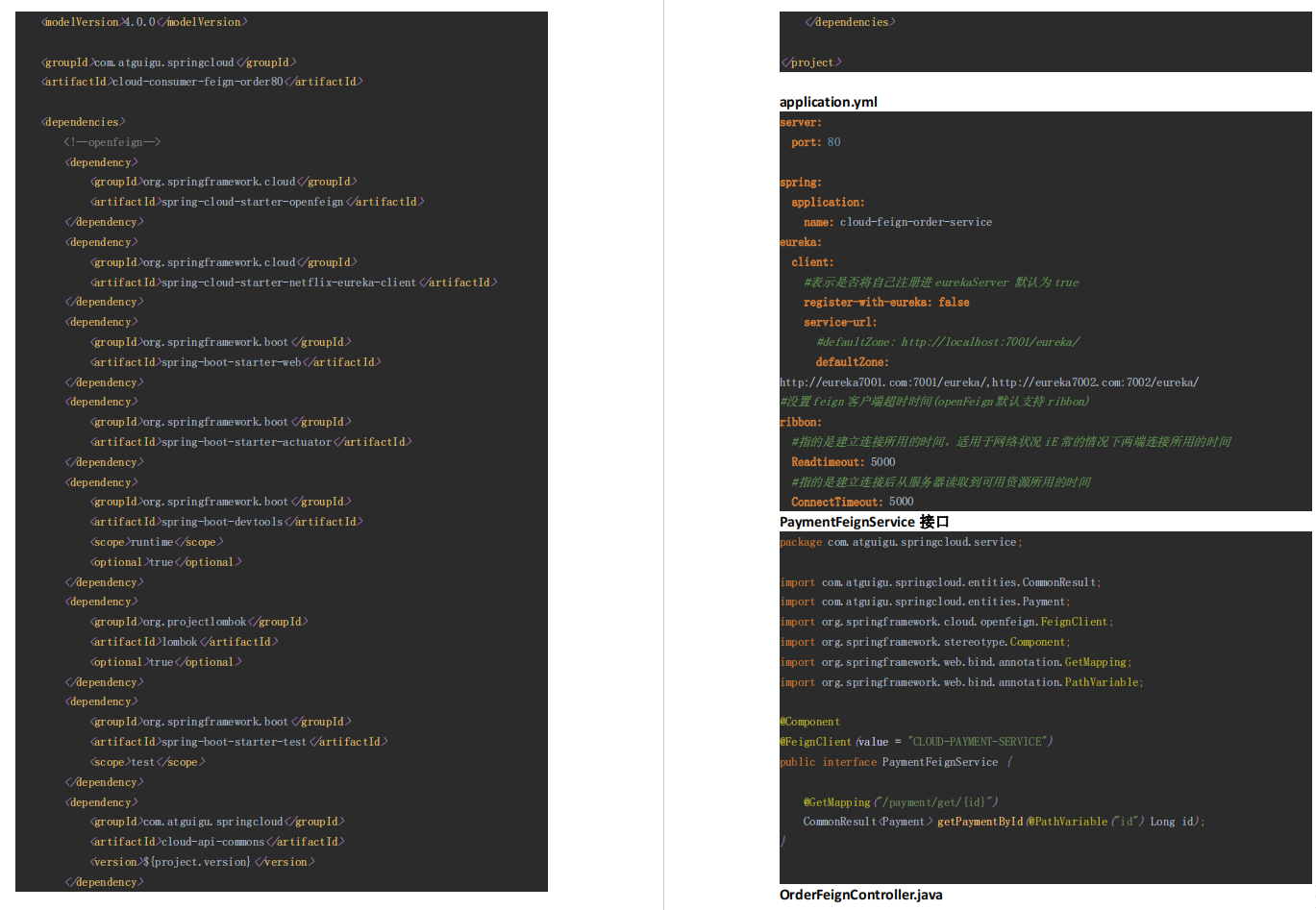Click the modelVersion 4.0.0 line
Screen dimensions: 1316x910
pyautogui.click(x=144, y=22)
